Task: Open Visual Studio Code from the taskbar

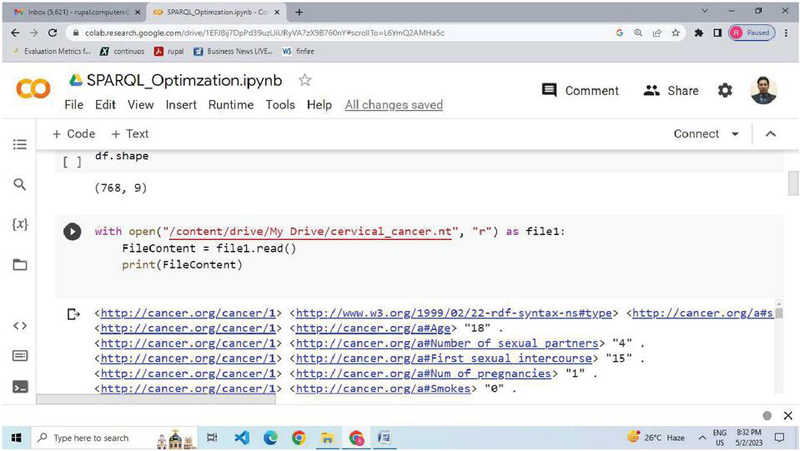Action: point(241,438)
